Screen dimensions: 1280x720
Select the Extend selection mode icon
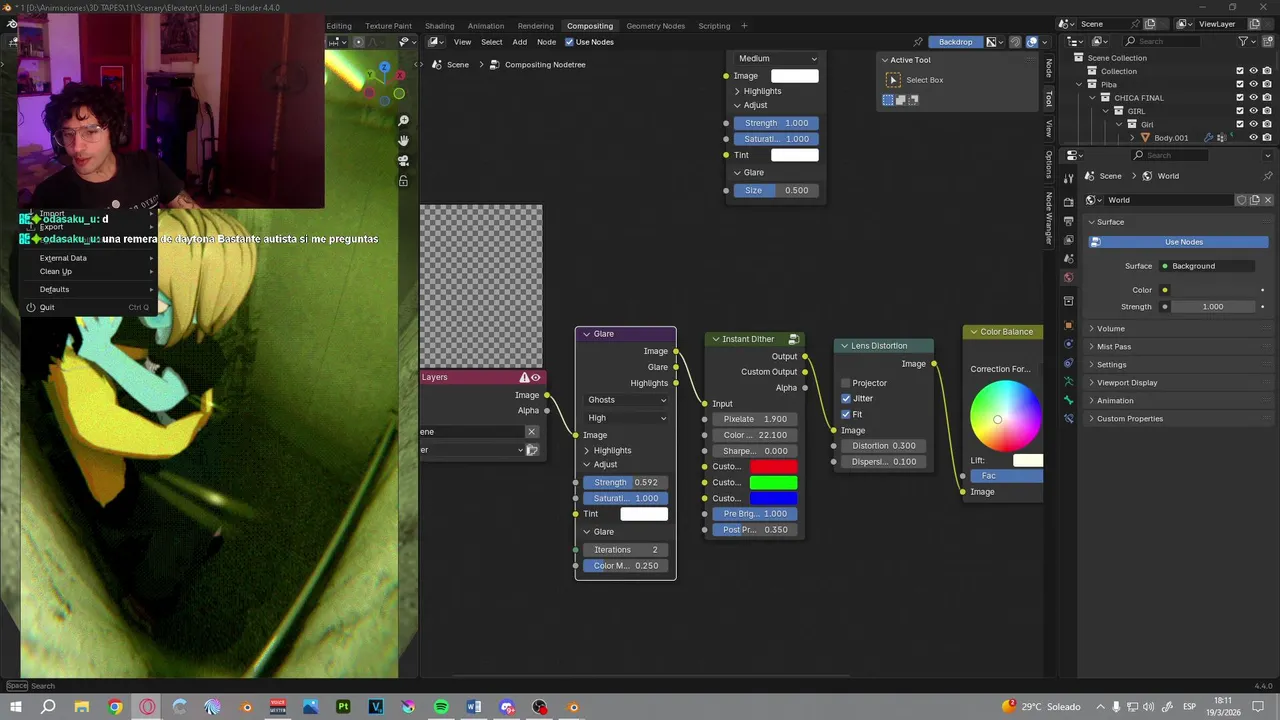point(900,100)
